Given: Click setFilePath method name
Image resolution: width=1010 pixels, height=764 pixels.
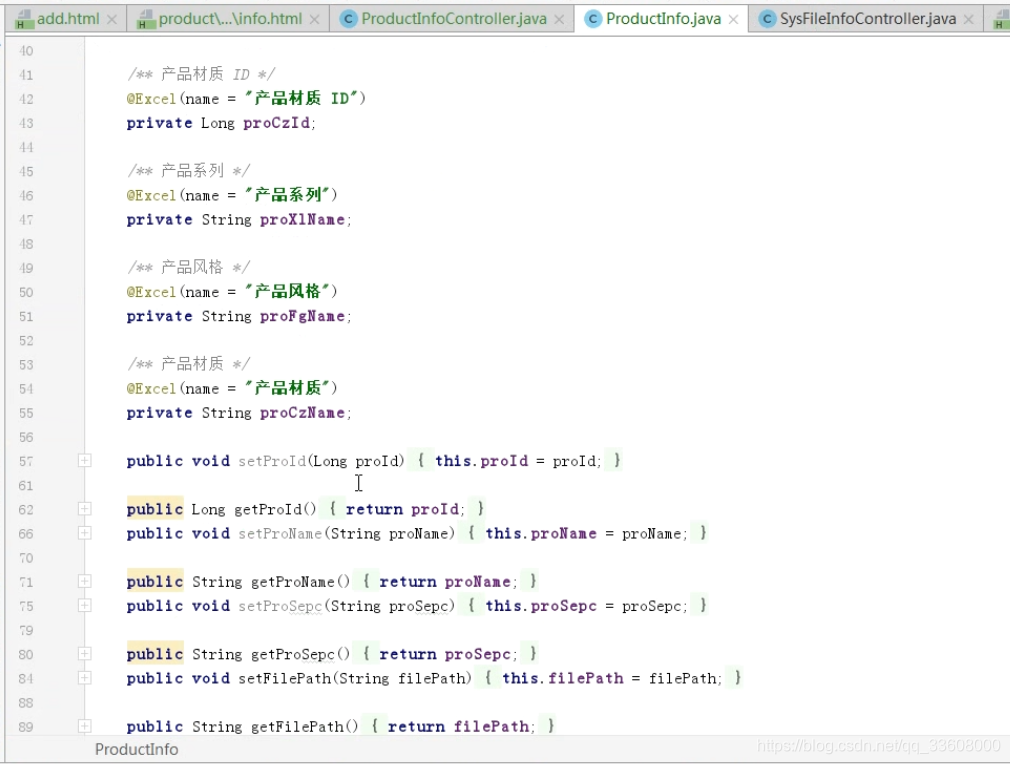Looking at the screenshot, I should (285, 678).
